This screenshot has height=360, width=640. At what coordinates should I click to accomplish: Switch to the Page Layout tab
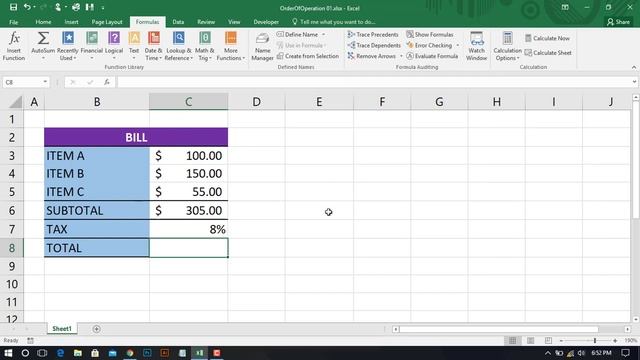click(107, 22)
